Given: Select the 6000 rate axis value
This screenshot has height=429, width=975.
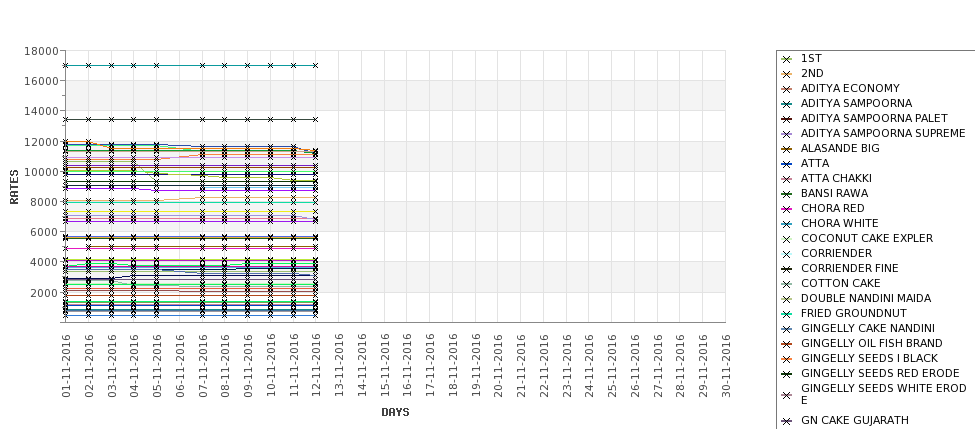Looking at the screenshot, I should (45, 232).
